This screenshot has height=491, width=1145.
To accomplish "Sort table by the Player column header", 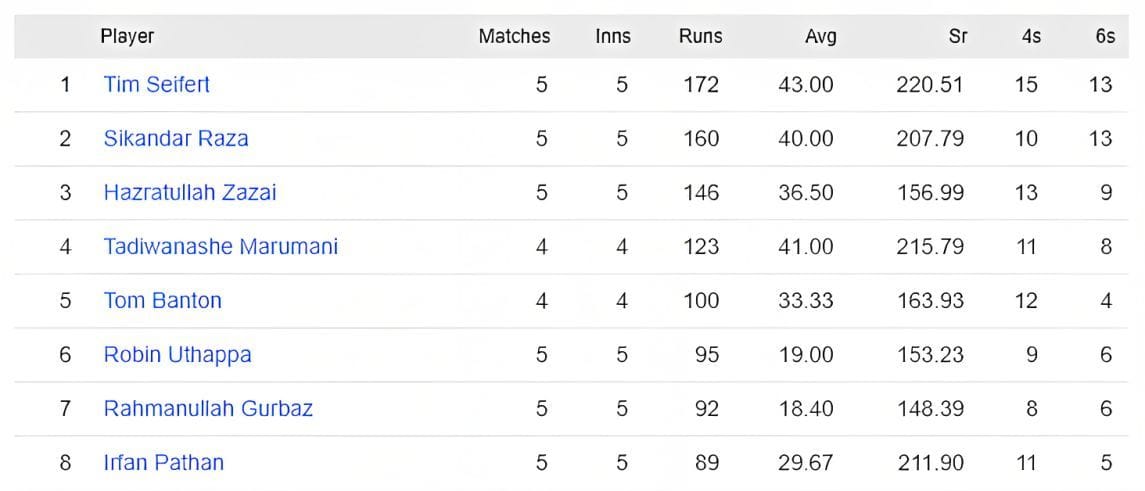I will pyautogui.click(x=127, y=37).
